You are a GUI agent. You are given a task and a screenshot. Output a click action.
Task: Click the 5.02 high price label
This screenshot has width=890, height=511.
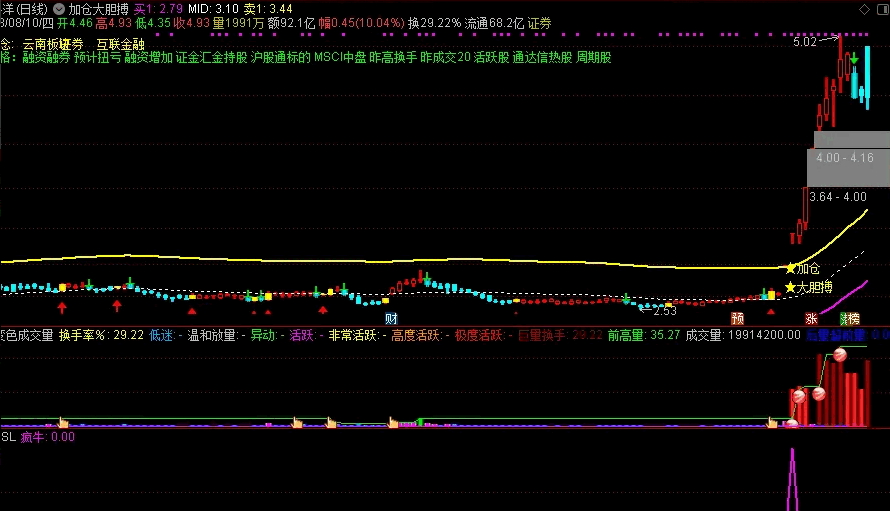(805, 42)
